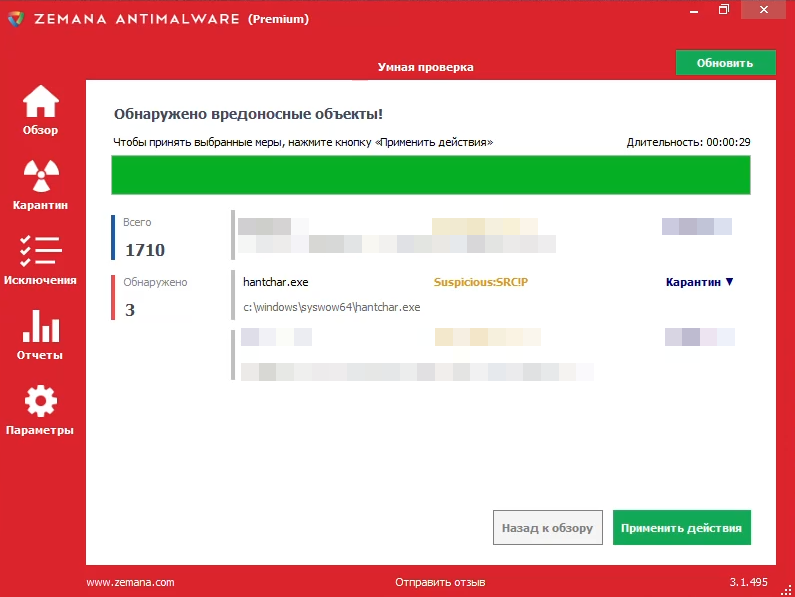This screenshot has height=597, width=795.
Task: Click the Suspicious:SRC!P threat label
Action: coord(481,282)
